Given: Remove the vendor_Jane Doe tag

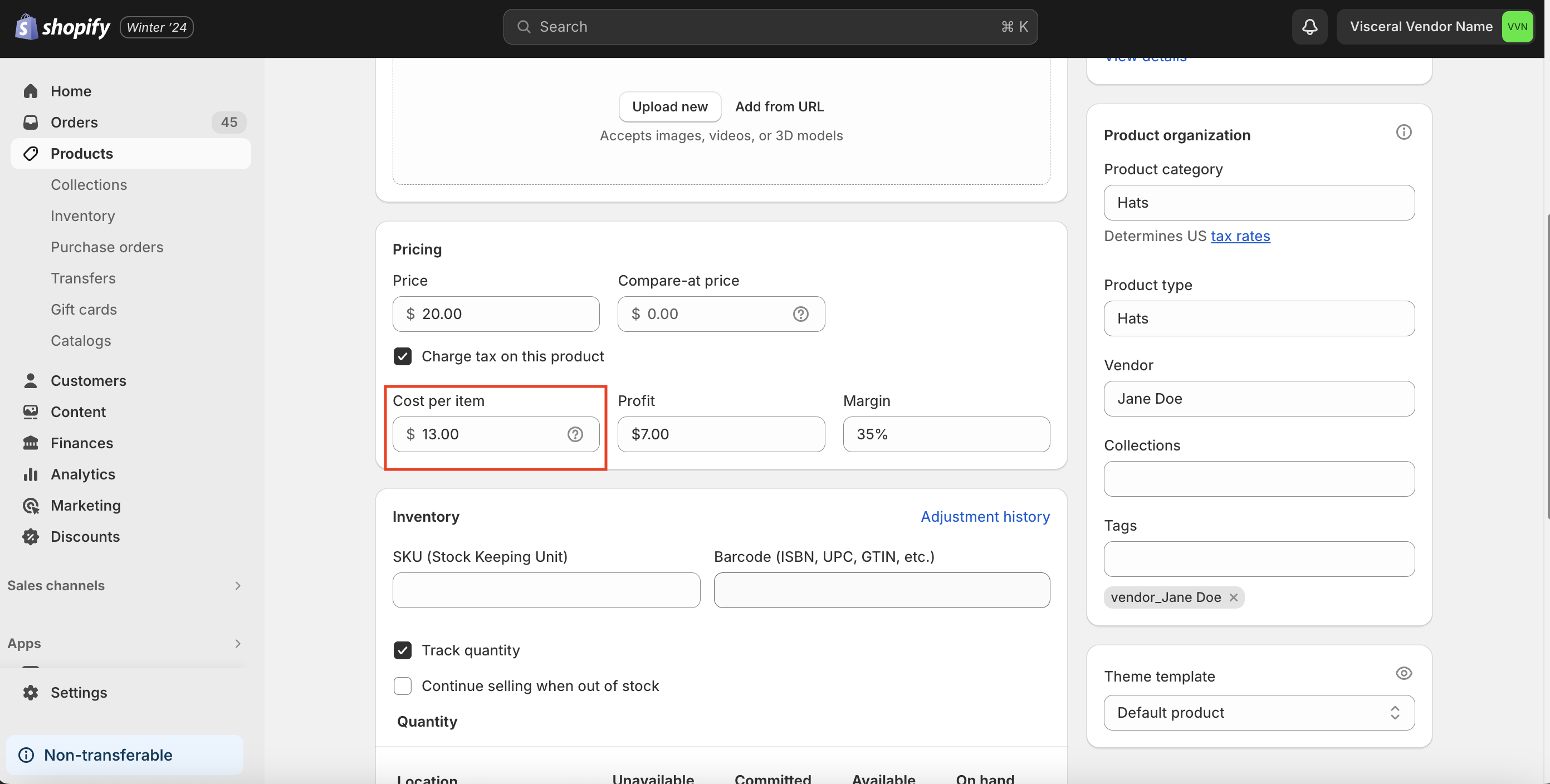Looking at the screenshot, I should click(1233, 597).
